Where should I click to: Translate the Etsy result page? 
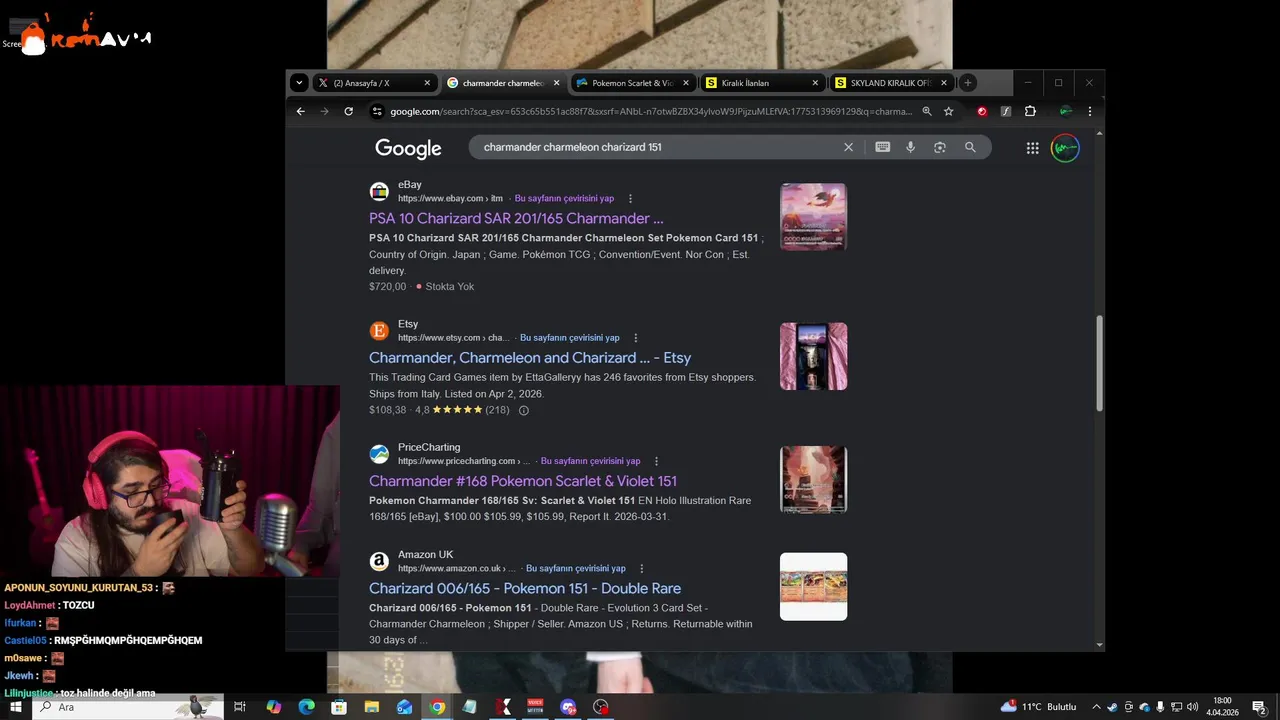tap(569, 338)
